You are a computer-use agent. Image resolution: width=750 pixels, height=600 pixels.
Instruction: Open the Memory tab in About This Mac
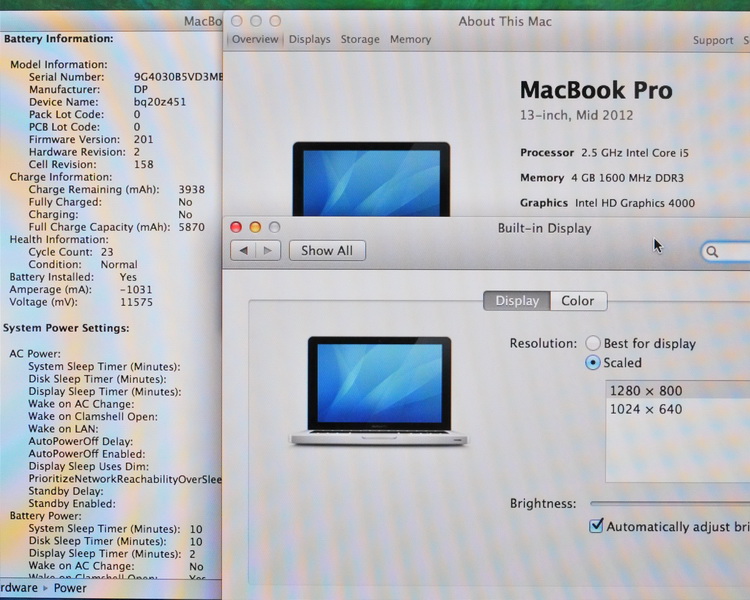[x=410, y=39]
